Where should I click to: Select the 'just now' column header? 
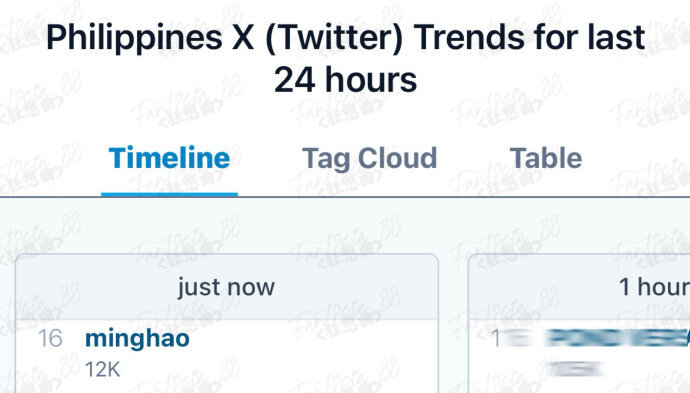point(227,287)
